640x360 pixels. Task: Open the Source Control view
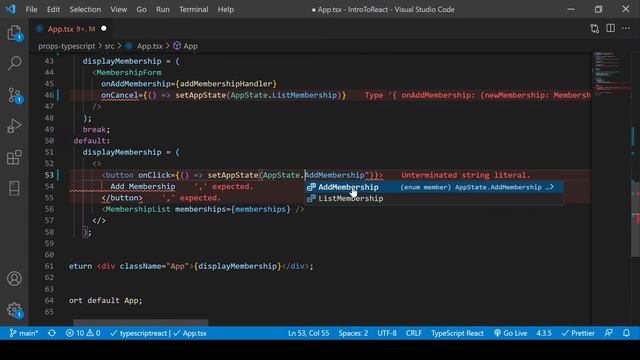[x=14, y=95]
